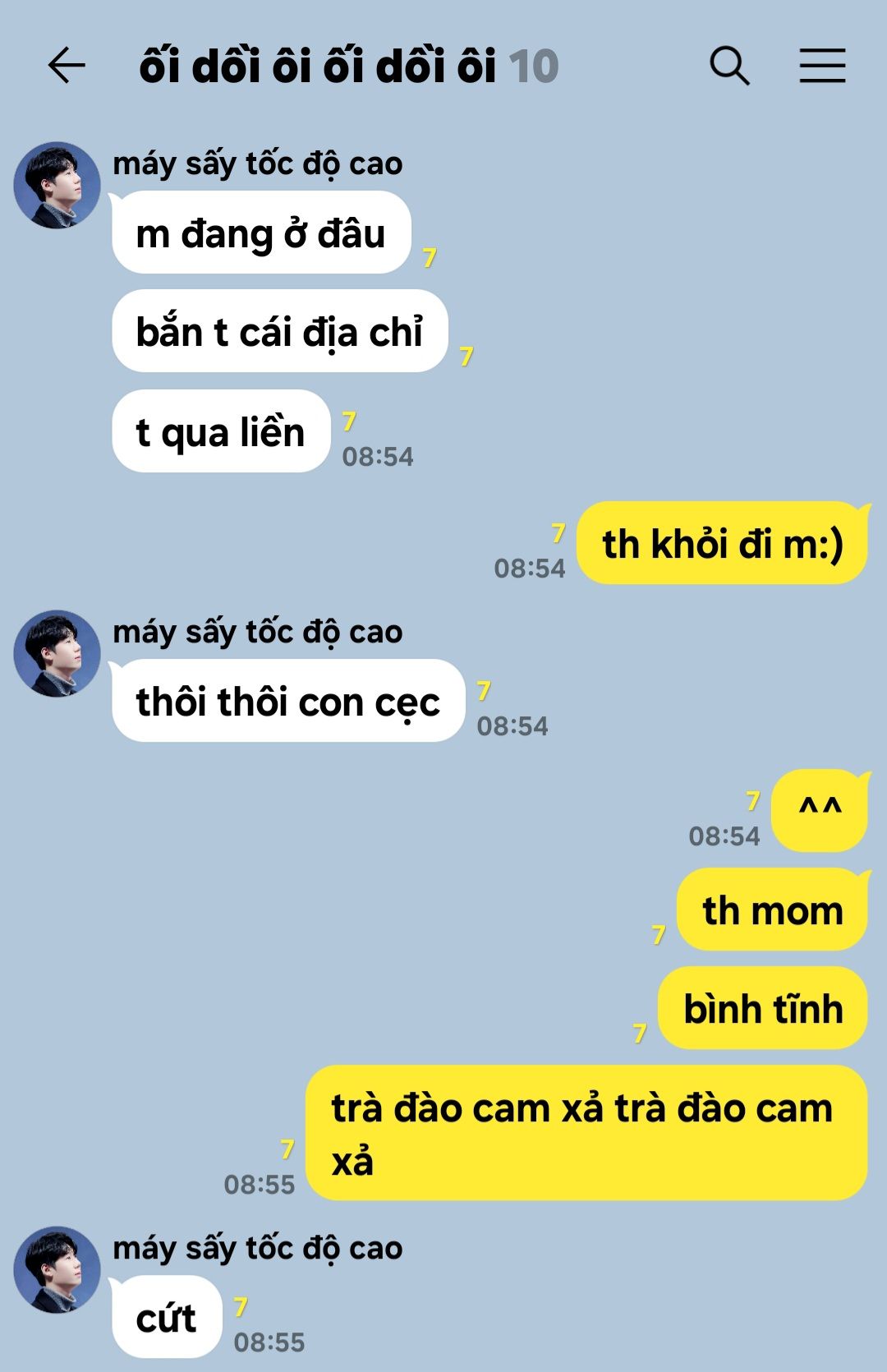Select the yellow '^^' message bubble
Image resolution: width=887 pixels, height=1372 pixels.
pos(820,811)
